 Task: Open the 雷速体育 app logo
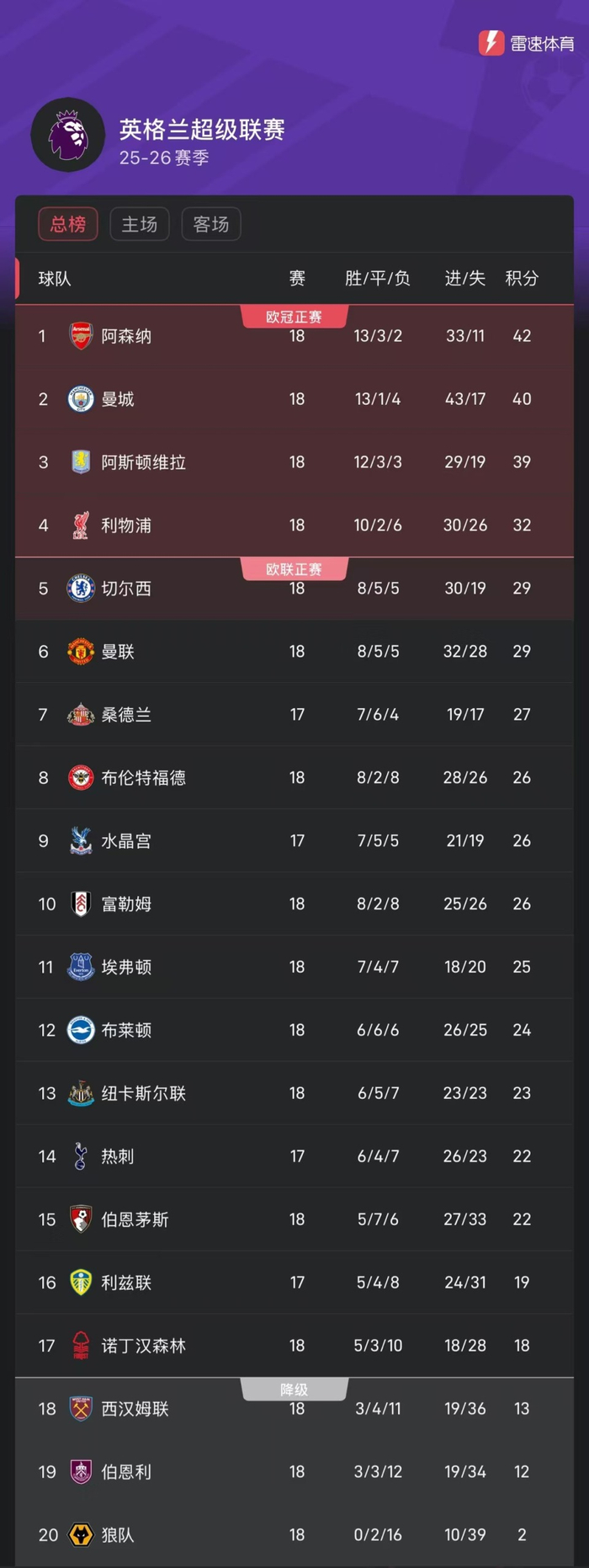tap(491, 42)
